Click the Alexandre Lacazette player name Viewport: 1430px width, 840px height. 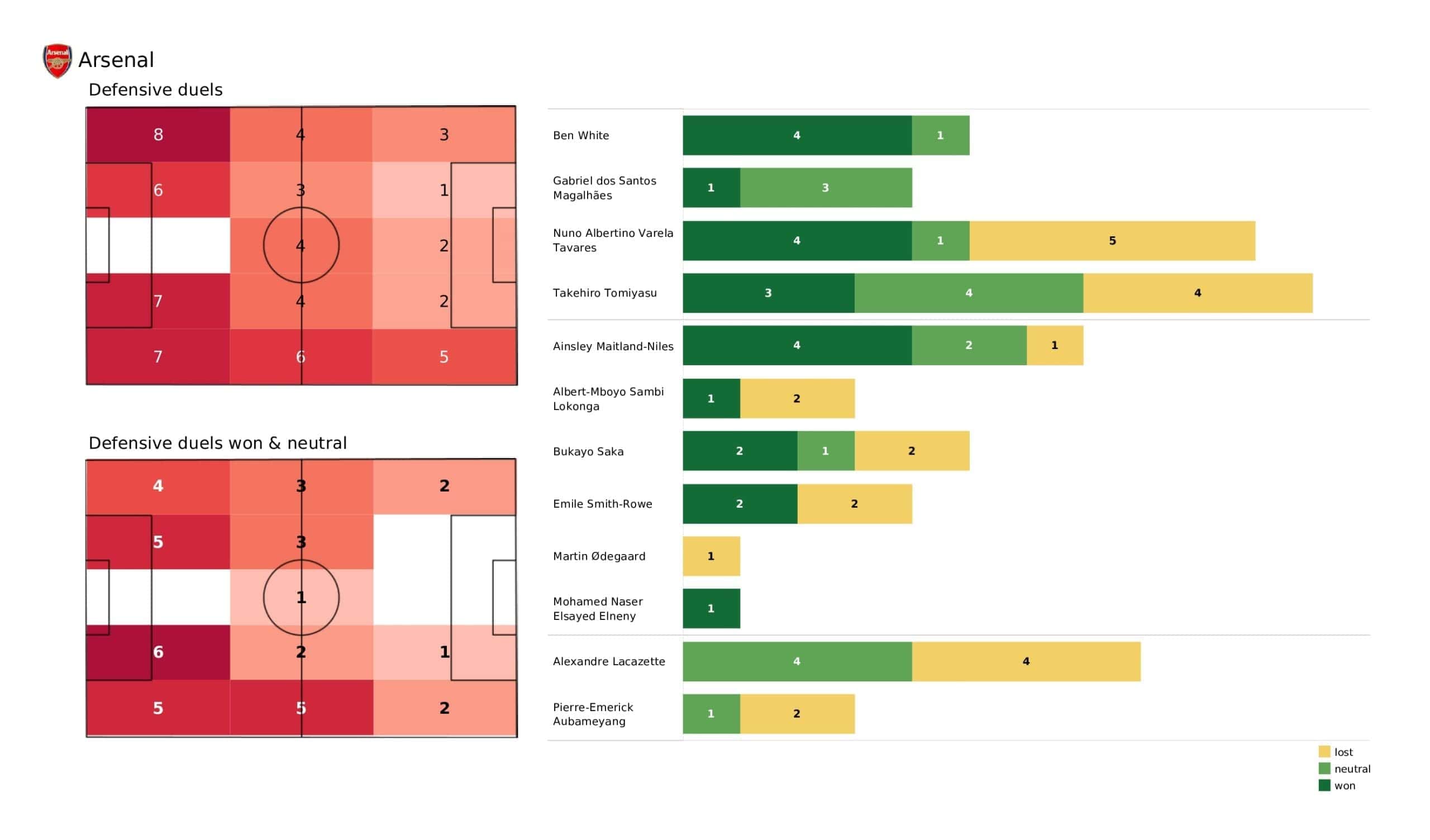608,661
